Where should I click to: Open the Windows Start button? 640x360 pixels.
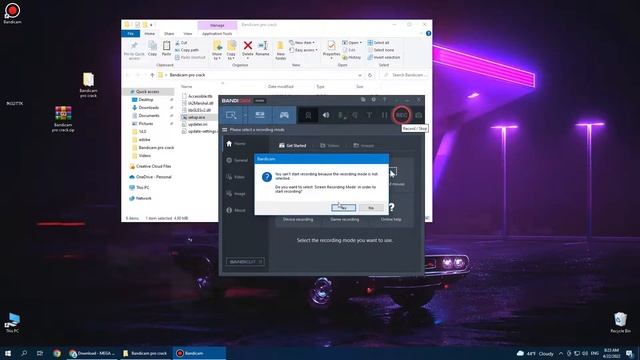point(8,353)
